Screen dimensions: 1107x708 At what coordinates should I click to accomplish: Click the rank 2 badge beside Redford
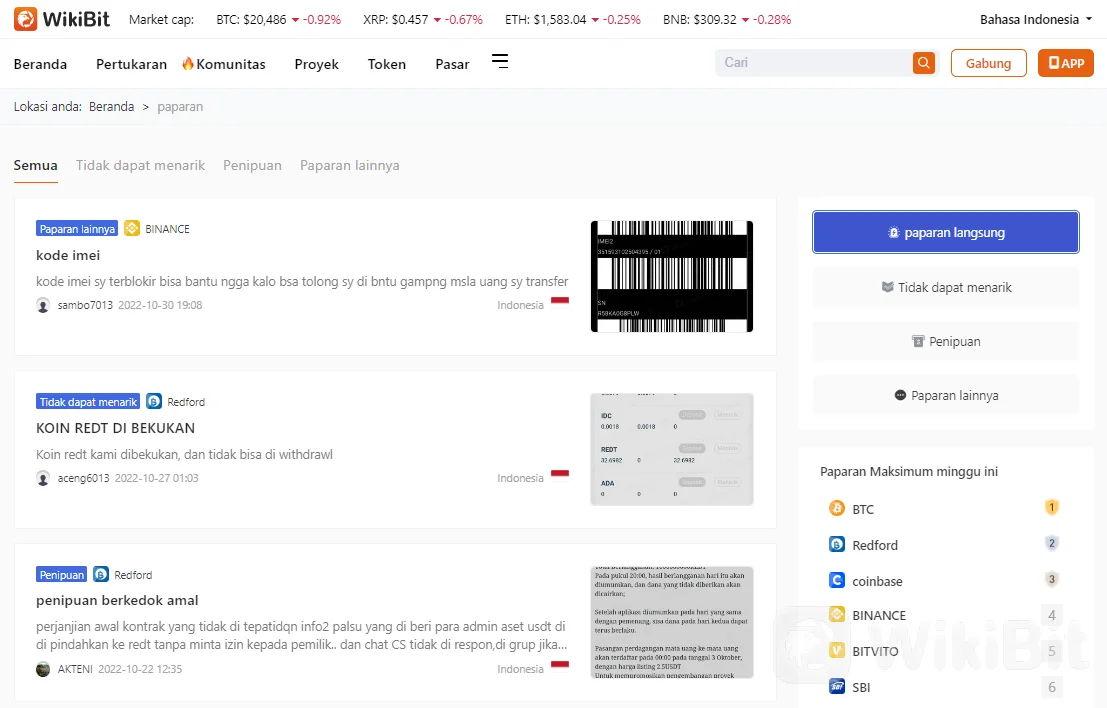(1051, 544)
